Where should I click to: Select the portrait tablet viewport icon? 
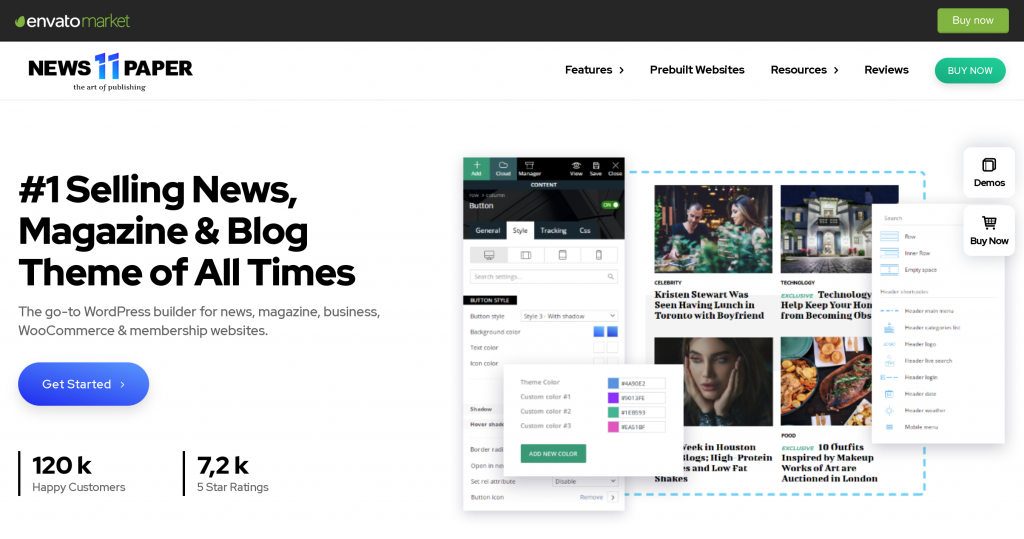pyautogui.click(x=562, y=255)
